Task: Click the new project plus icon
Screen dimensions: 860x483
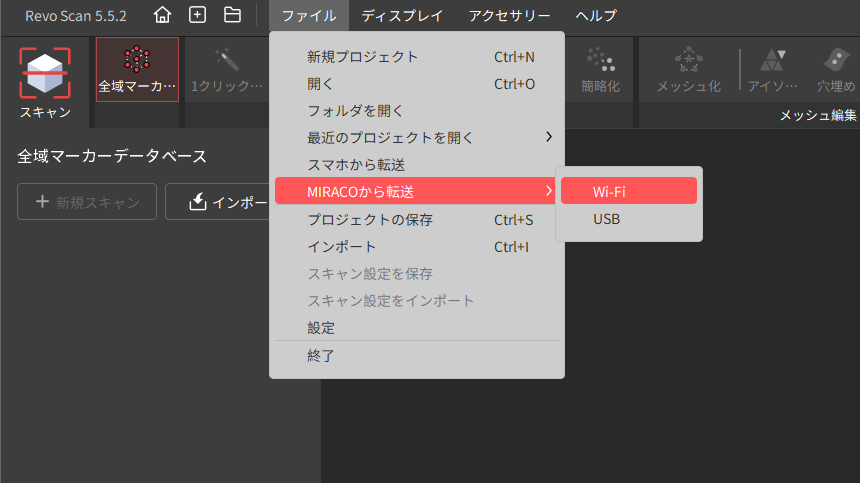Action: (197, 15)
